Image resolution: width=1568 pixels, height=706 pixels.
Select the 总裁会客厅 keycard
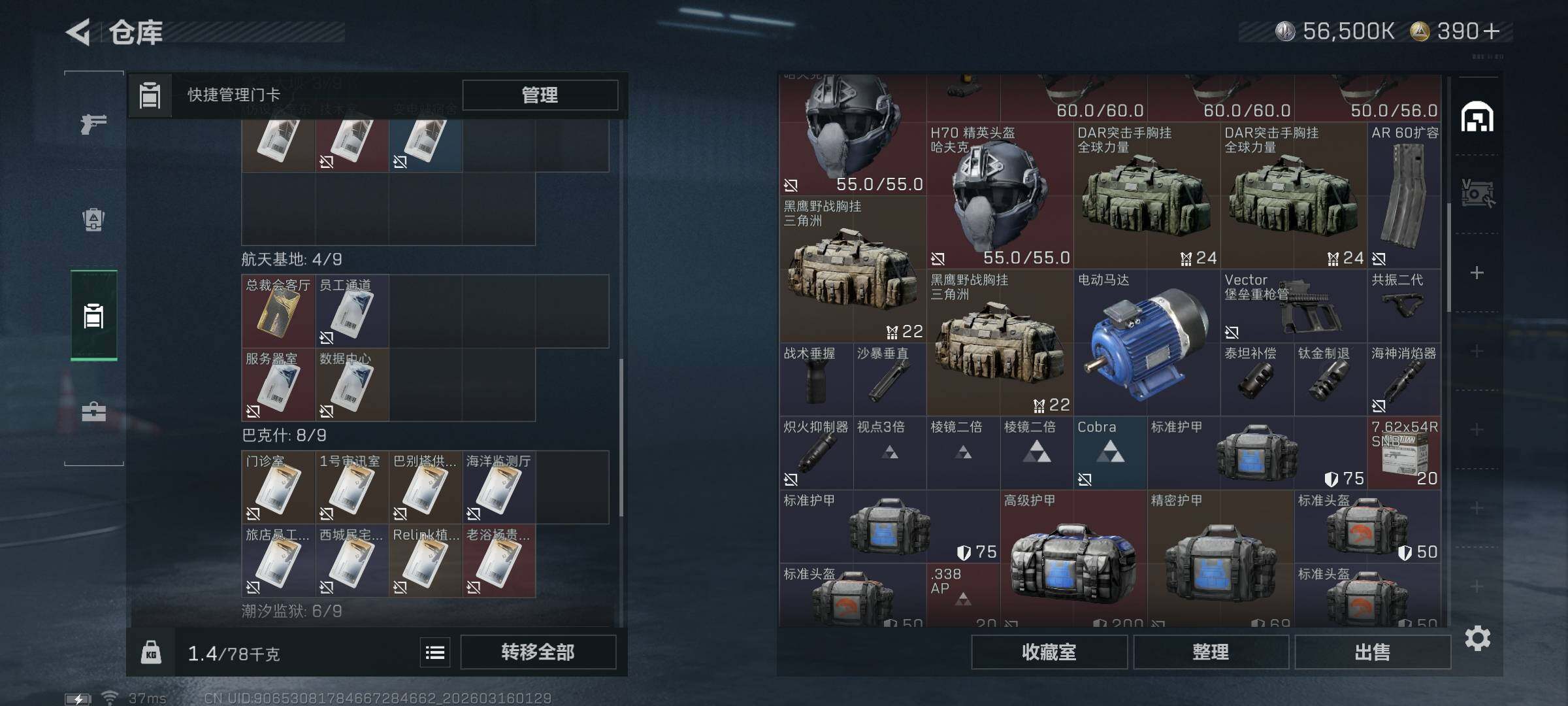pos(278,311)
